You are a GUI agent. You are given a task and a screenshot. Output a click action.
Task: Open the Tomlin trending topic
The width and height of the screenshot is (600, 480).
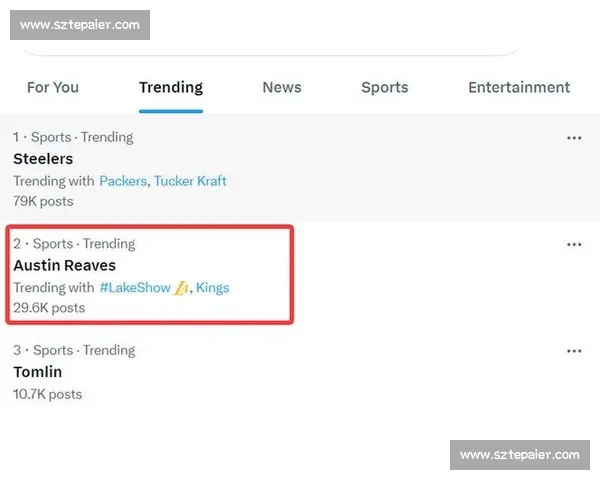pos(38,372)
